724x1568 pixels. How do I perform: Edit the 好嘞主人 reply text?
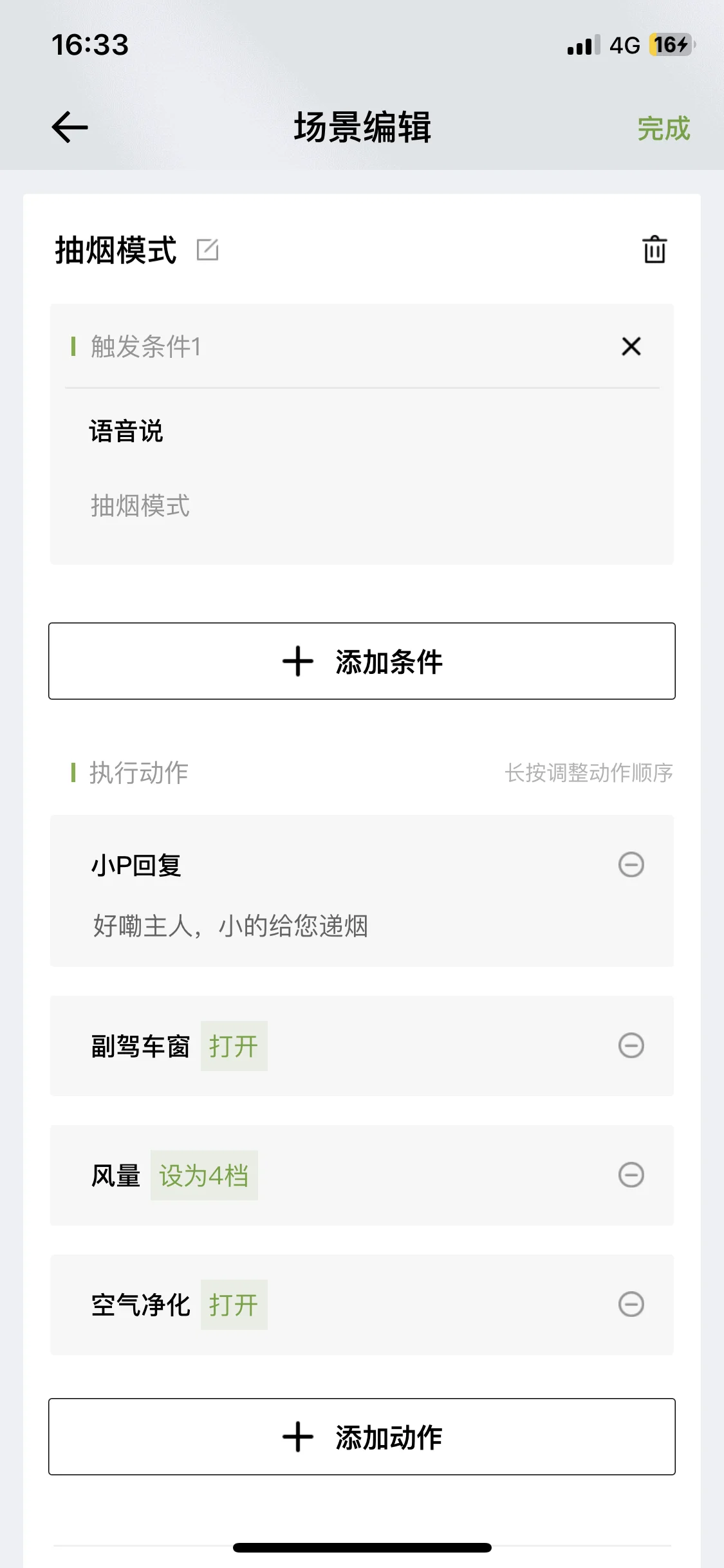pyautogui.click(x=230, y=926)
